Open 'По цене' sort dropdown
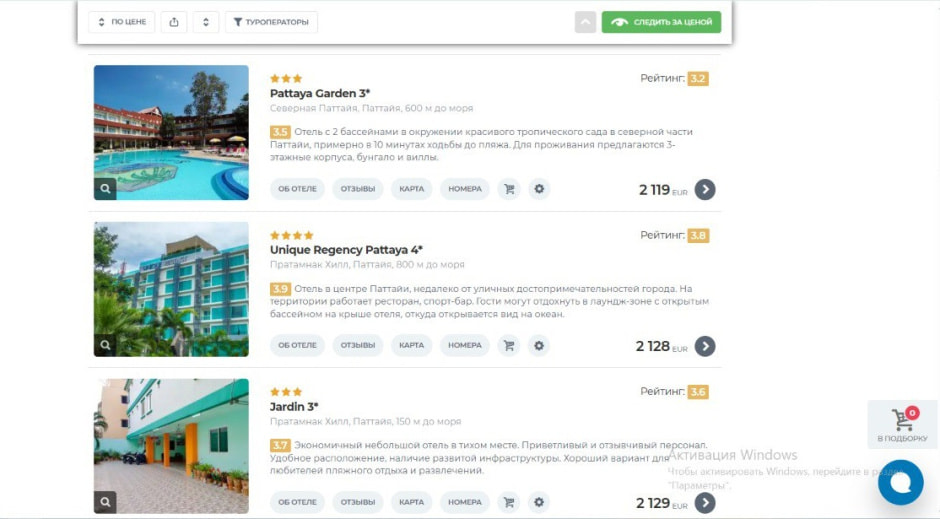This screenshot has width=940, height=519. (x=122, y=22)
